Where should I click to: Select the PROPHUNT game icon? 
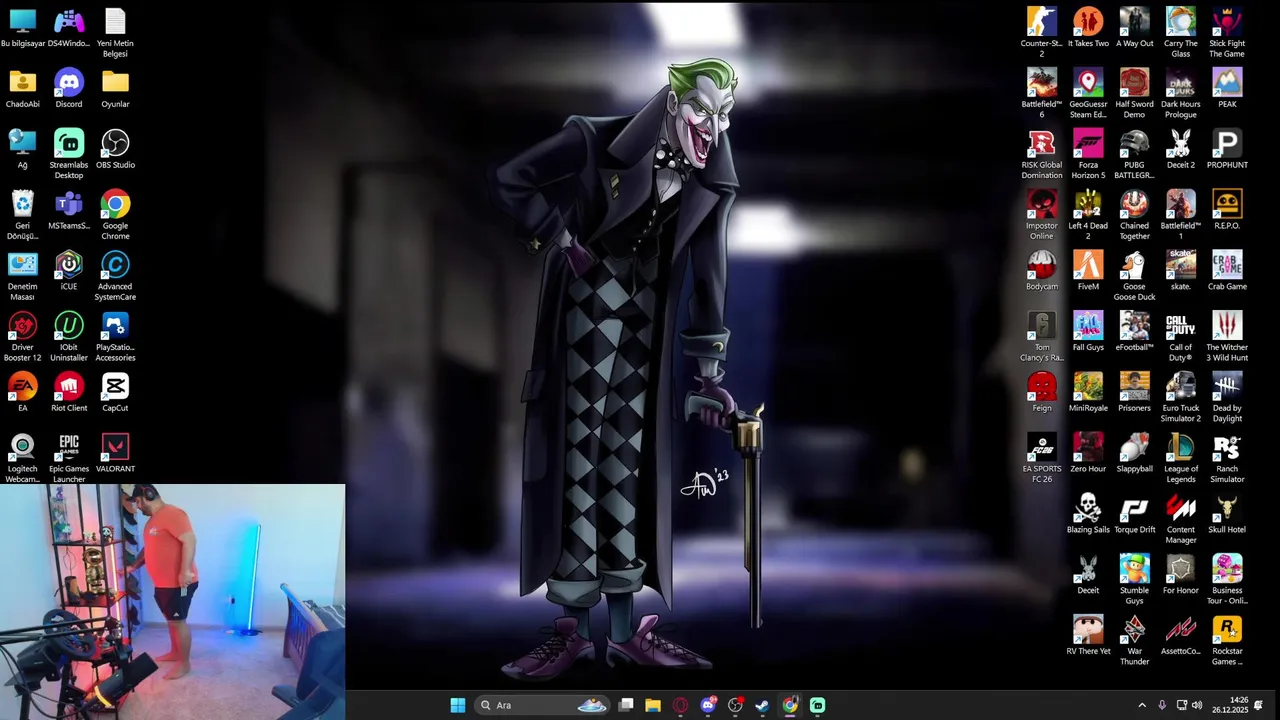click(x=1227, y=150)
